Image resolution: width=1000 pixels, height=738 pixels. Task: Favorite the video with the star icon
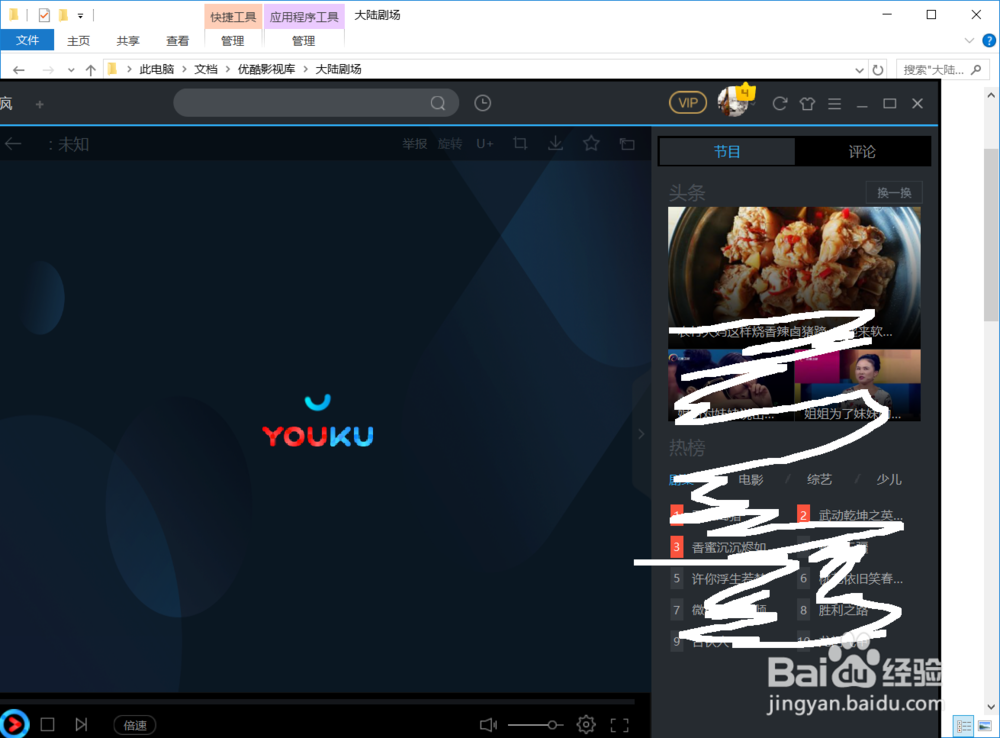(591, 144)
